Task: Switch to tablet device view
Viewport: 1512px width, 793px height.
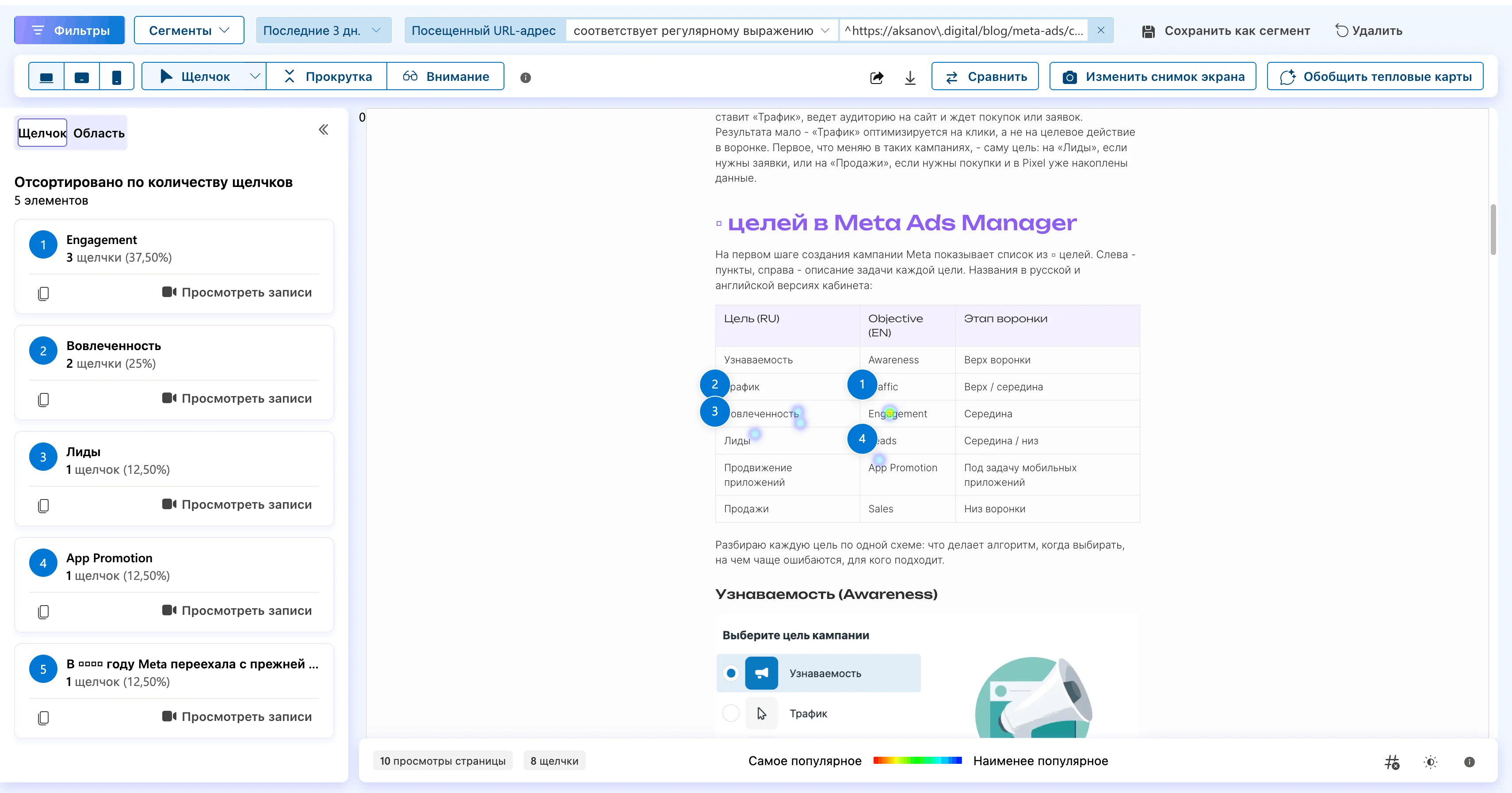Action: point(82,76)
